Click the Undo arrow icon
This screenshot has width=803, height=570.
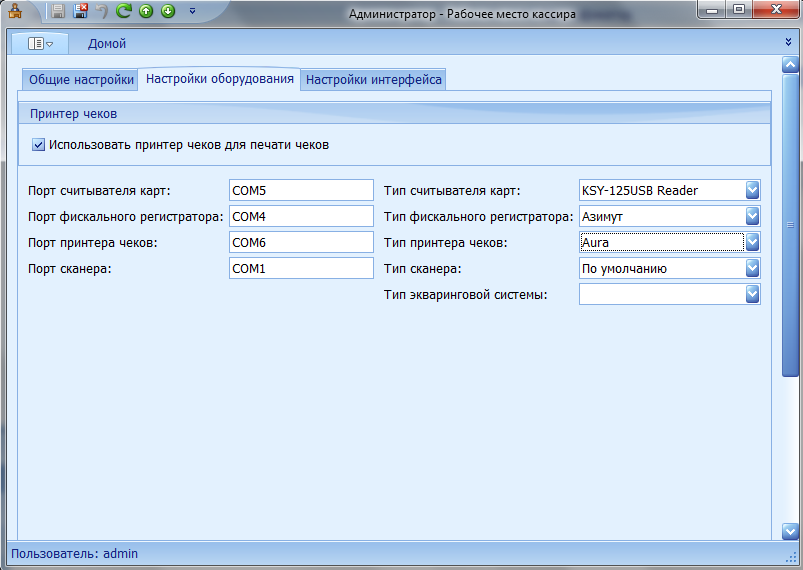point(101,12)
